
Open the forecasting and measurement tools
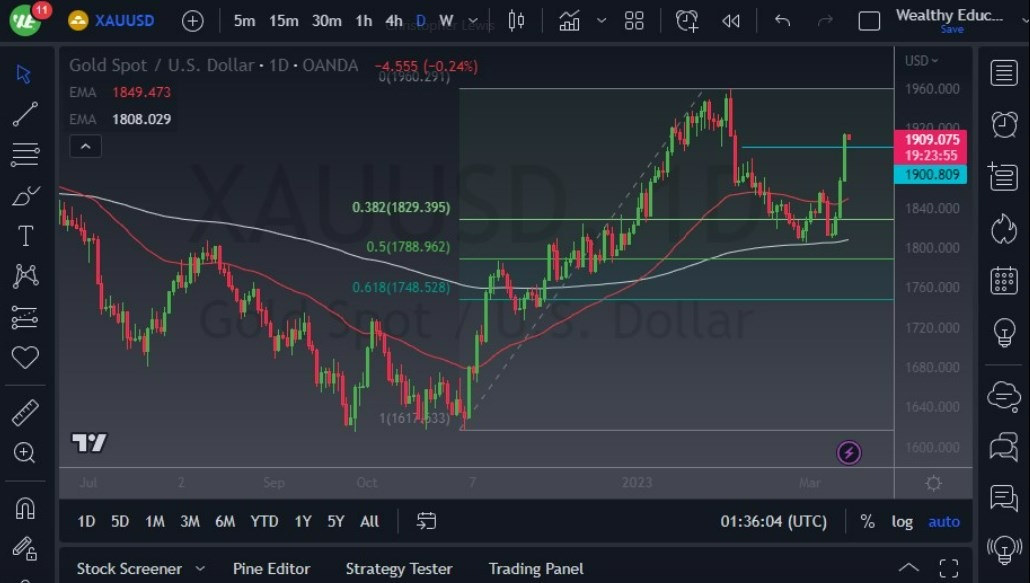[25, 317]
